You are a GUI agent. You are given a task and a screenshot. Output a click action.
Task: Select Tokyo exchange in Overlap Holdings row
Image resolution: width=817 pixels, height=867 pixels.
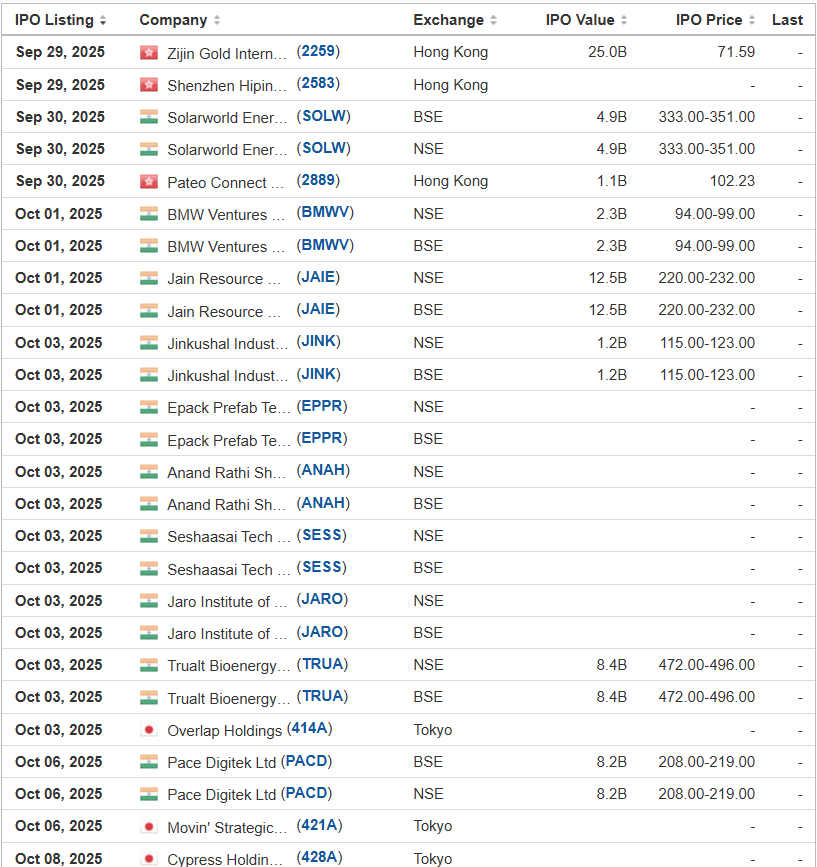(433, 730)
